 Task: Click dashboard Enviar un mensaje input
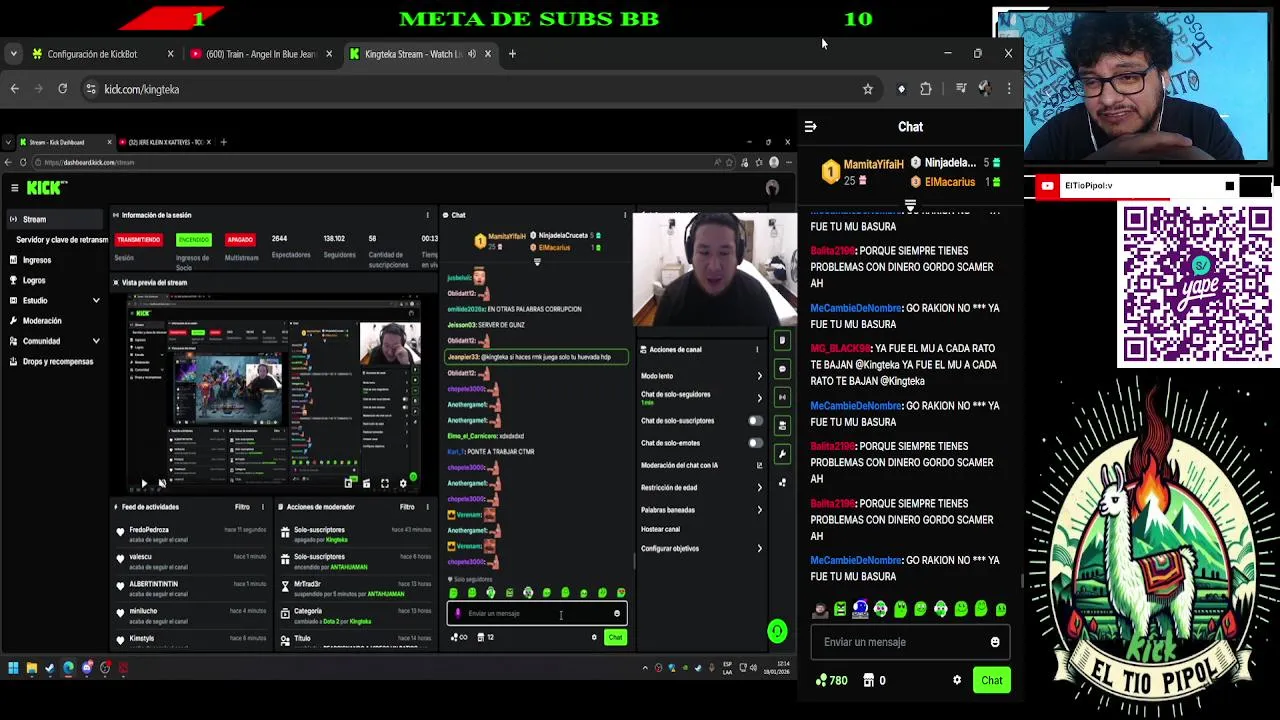[x=535, y=614]
